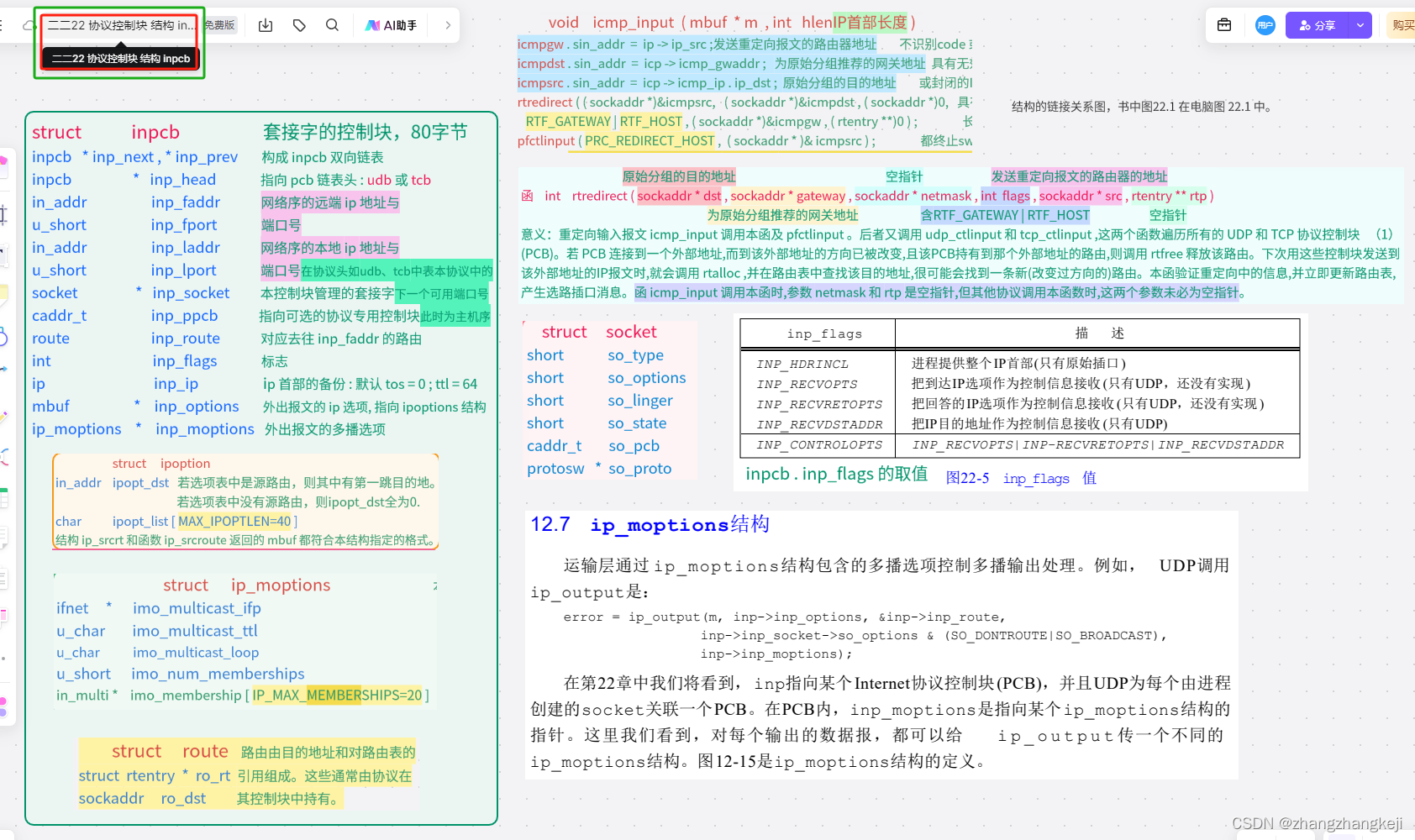Open the export/download icon in top toolbar

266,25
